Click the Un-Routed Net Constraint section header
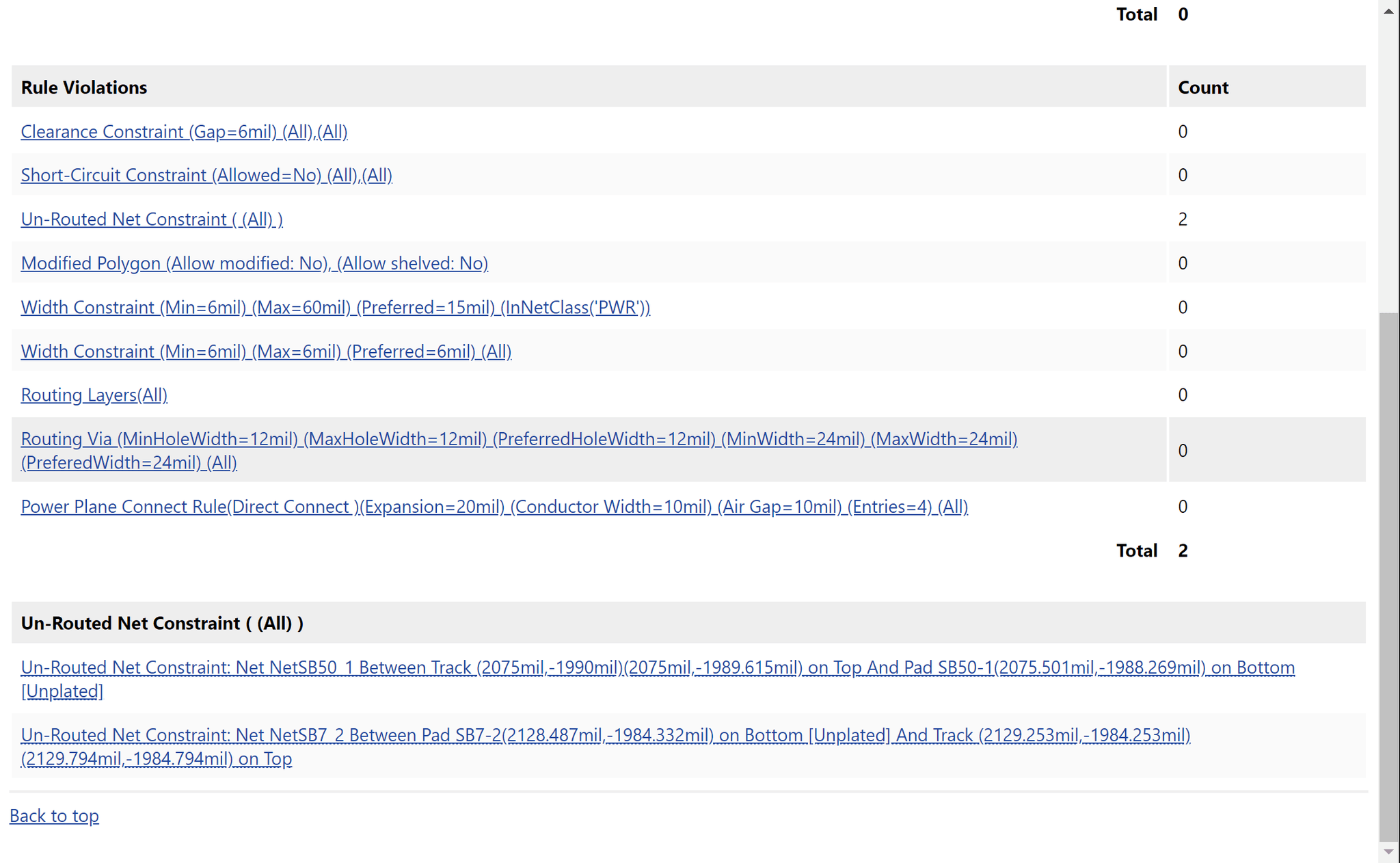 click(x=688, y=623)
